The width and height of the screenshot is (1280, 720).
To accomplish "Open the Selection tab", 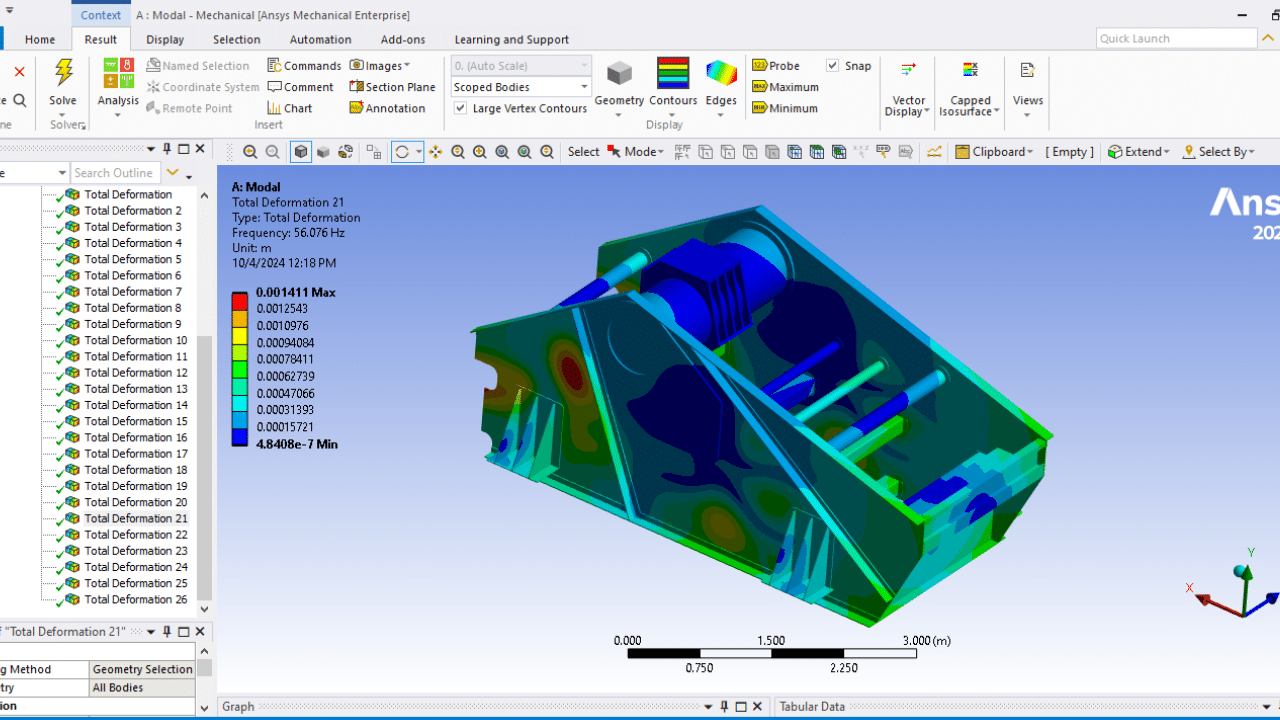I will 237,40.
